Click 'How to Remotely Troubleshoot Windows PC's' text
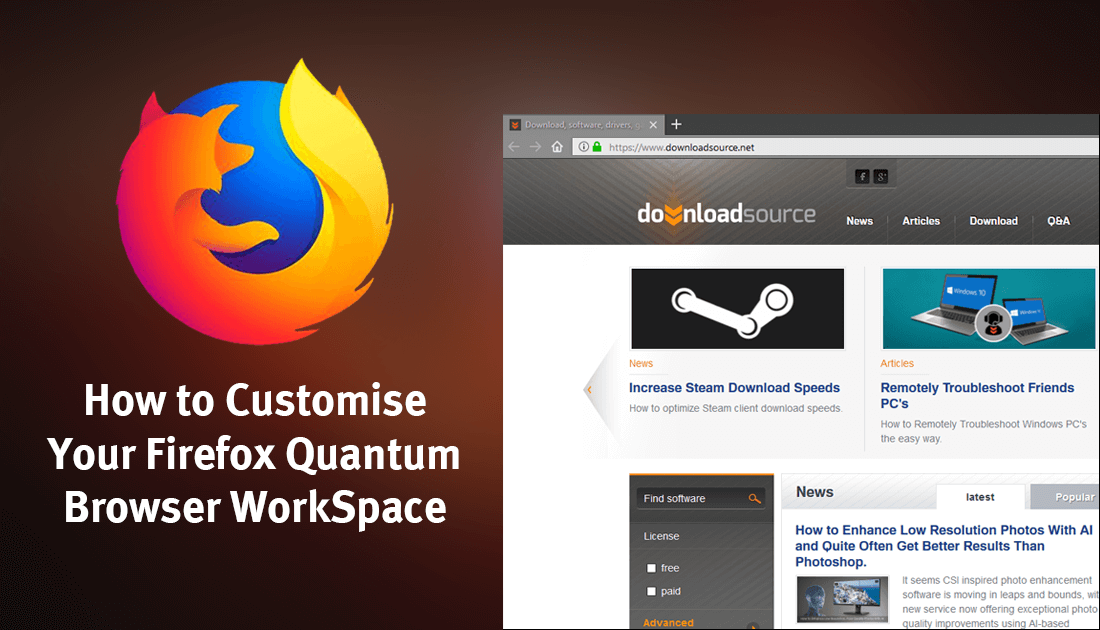This screenshot has height=630, width=1100. tap(984, 424)
